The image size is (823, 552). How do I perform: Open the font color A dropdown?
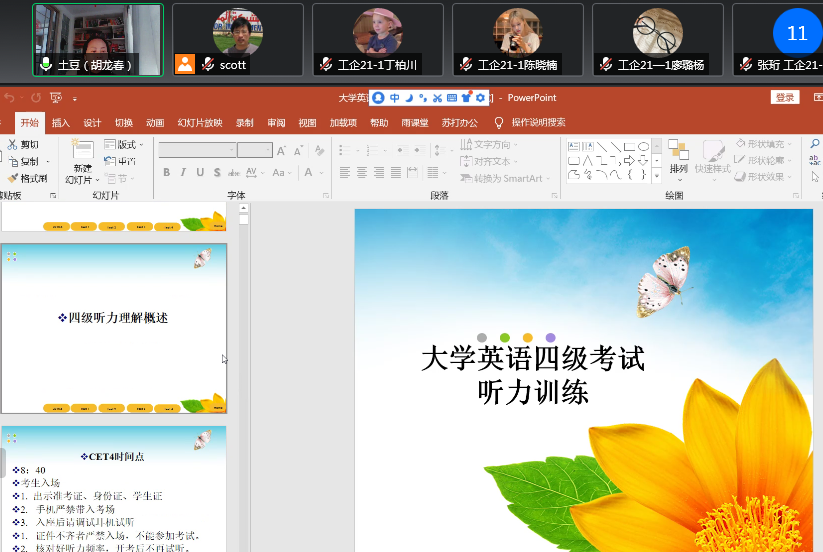click(x=319, y=173)
